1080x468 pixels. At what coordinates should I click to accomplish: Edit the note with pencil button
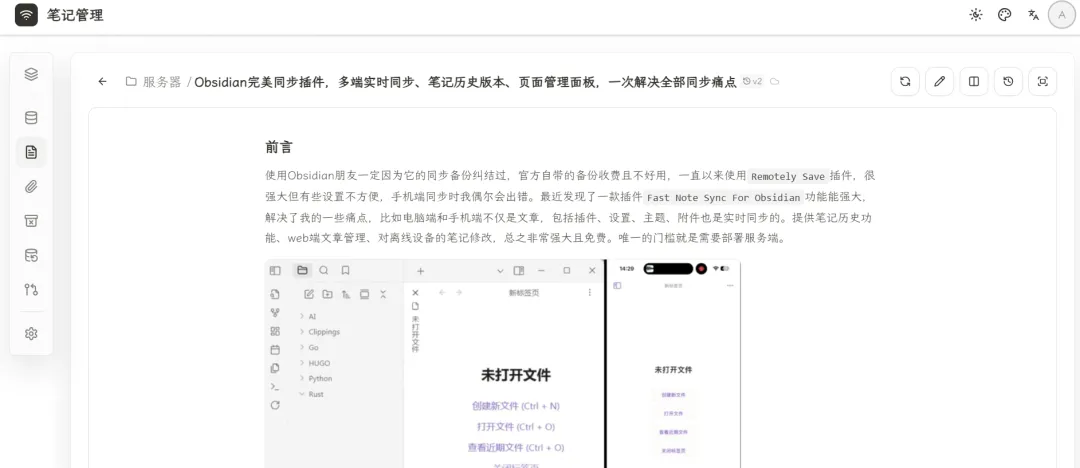pos(939,81)
